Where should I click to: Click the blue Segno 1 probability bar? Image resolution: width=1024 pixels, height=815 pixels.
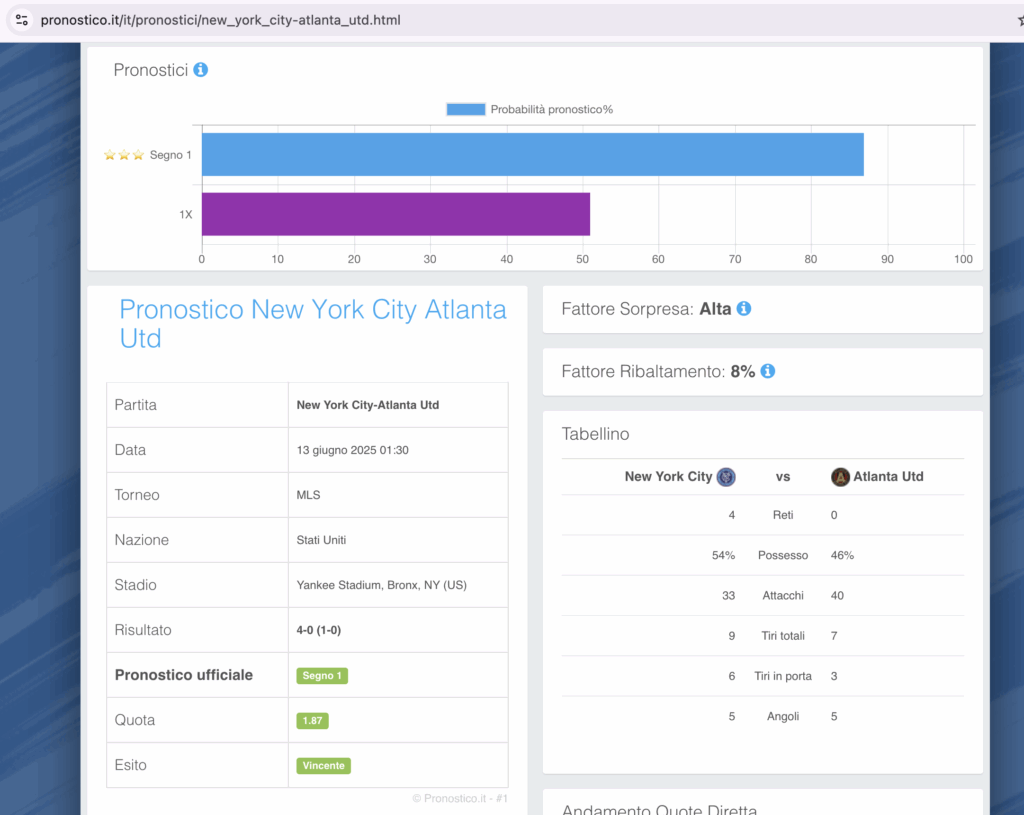point(533,155)
